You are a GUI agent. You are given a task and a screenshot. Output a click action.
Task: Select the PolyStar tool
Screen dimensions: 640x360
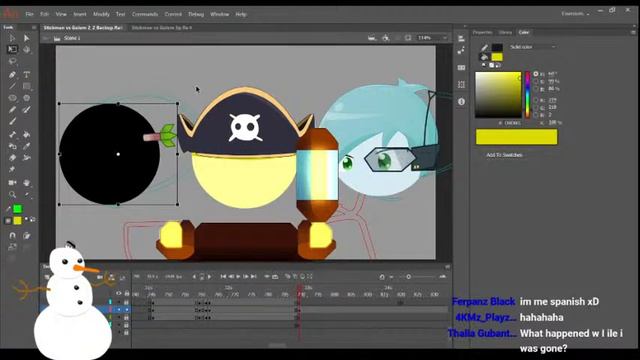(27, 98)
